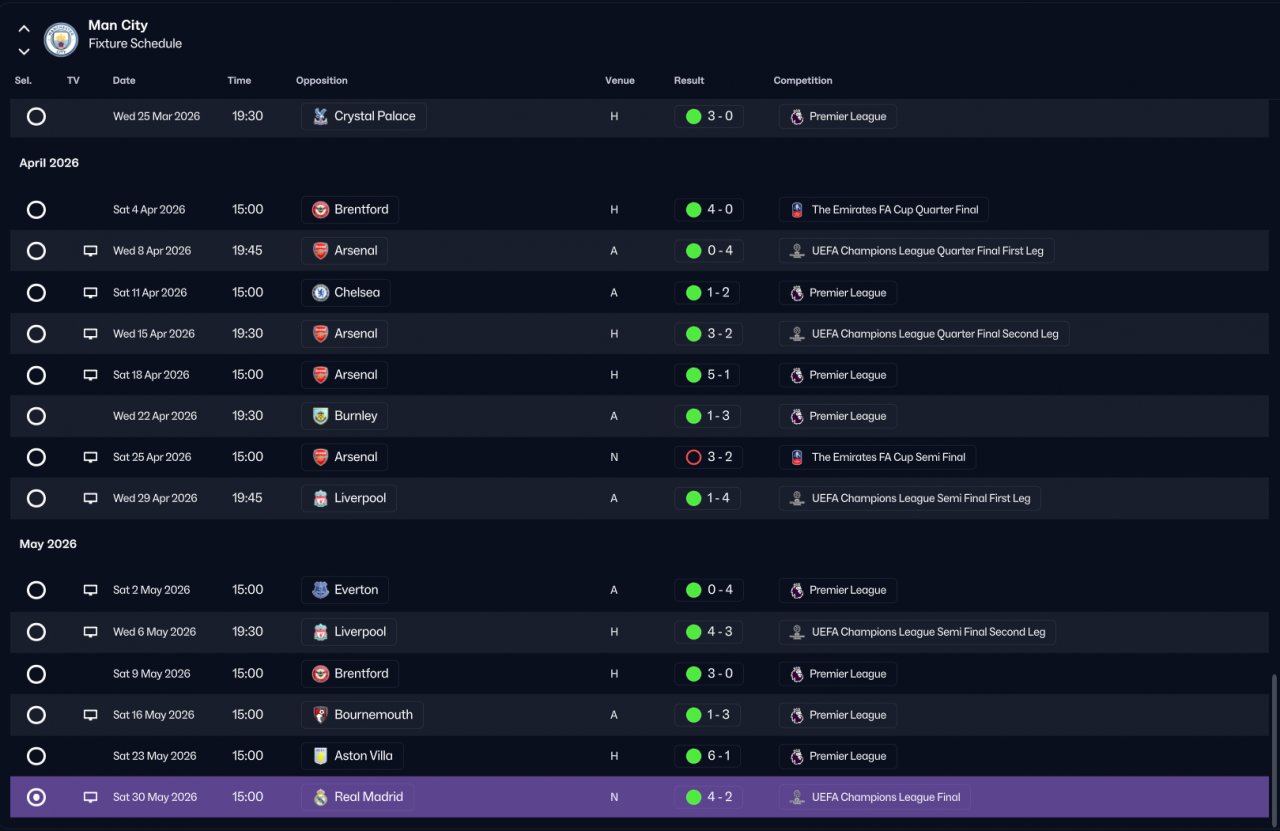Click Premier League icon in Burnley row

click(797, 416)
